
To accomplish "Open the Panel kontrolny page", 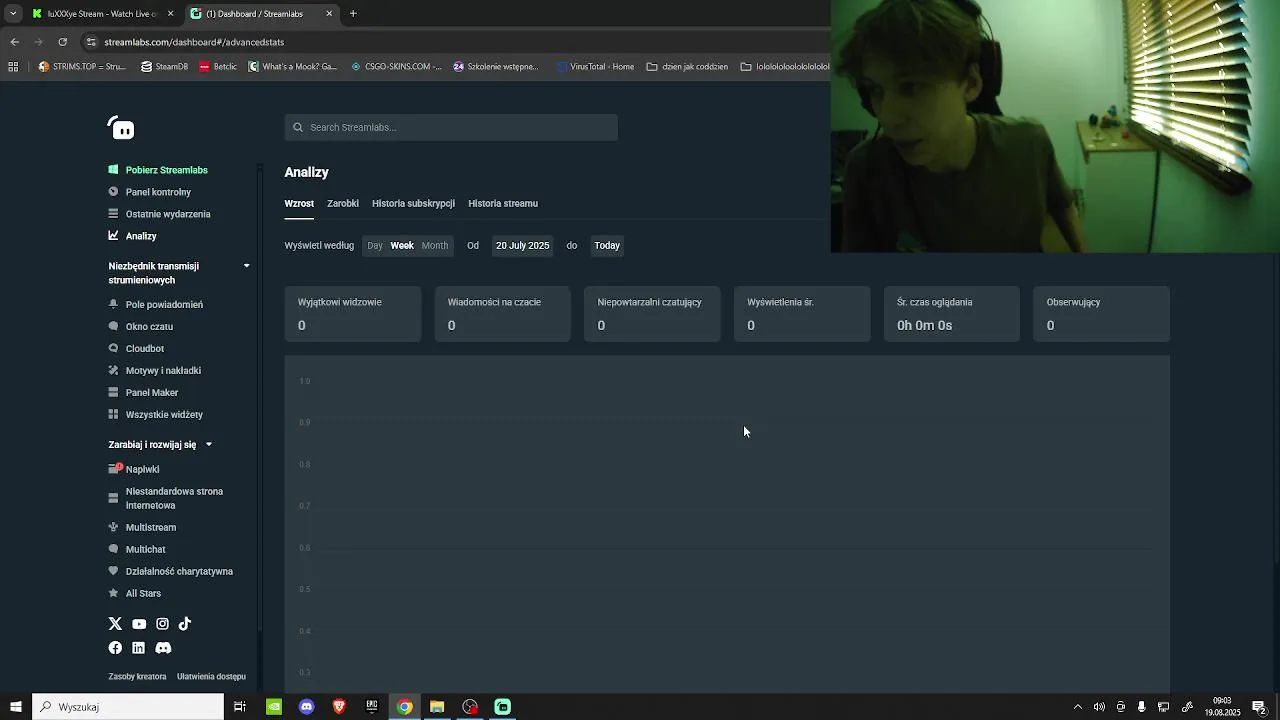I will point(158,192).
